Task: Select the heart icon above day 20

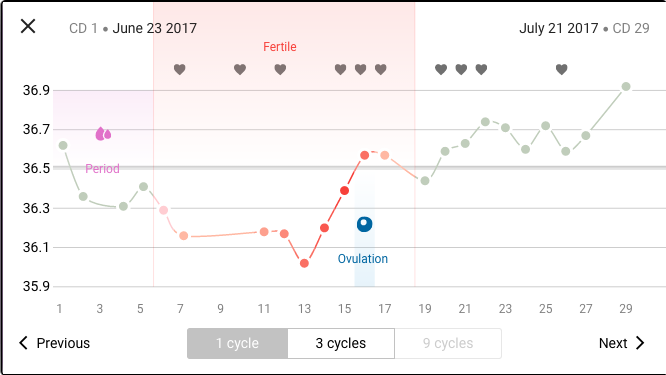Action: pyautogui.click(x=441, y=69)
